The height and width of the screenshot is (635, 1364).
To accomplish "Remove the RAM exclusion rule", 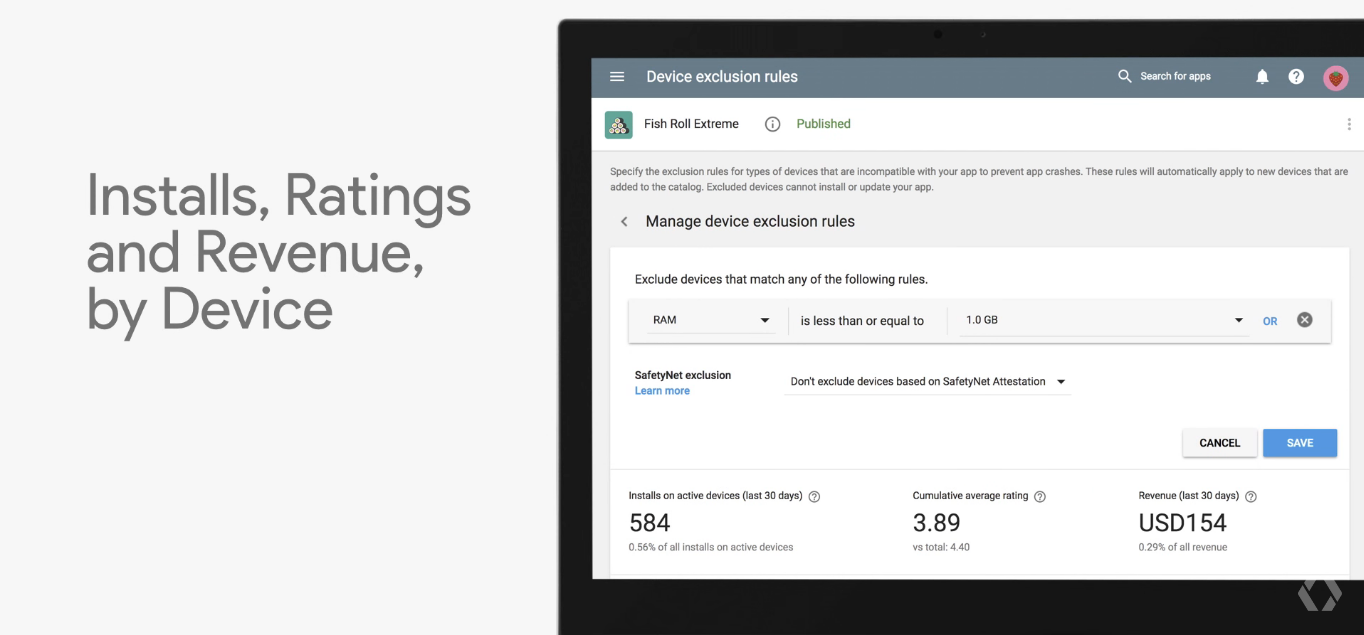I will point(1304,320).
